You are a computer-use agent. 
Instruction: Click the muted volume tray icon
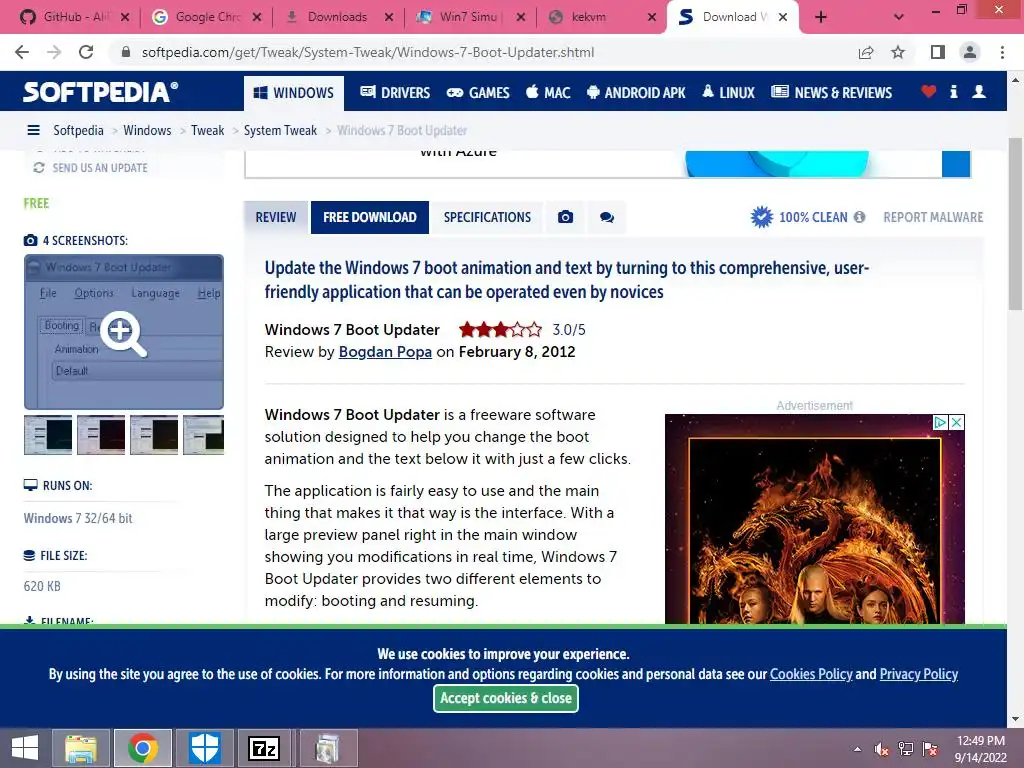click(x=881, y=749)
